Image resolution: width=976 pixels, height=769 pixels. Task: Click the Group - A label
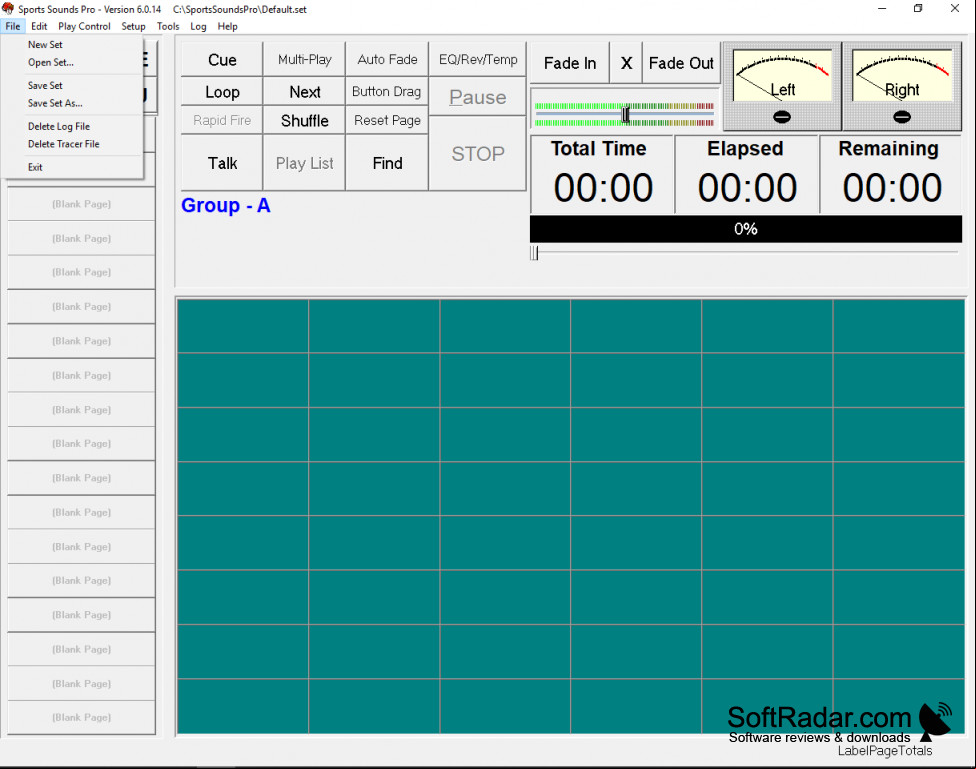(x=225, y=205)
